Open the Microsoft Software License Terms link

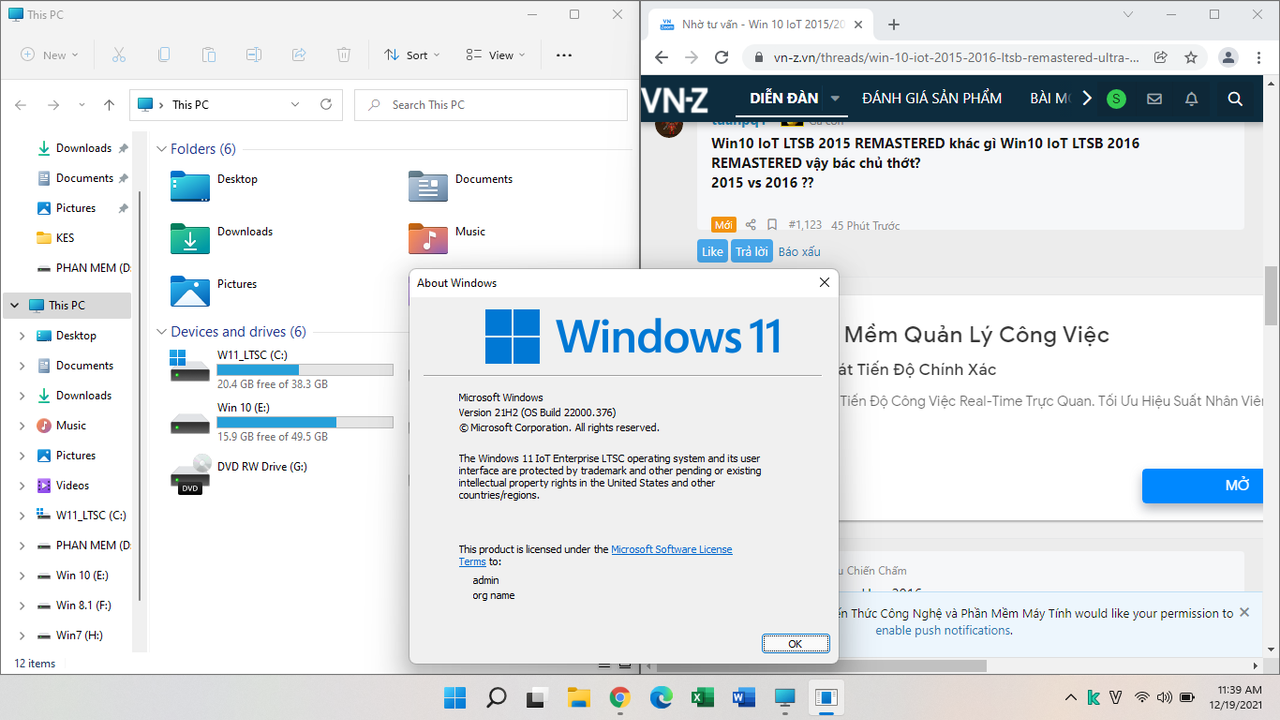(x=671, y=548)
